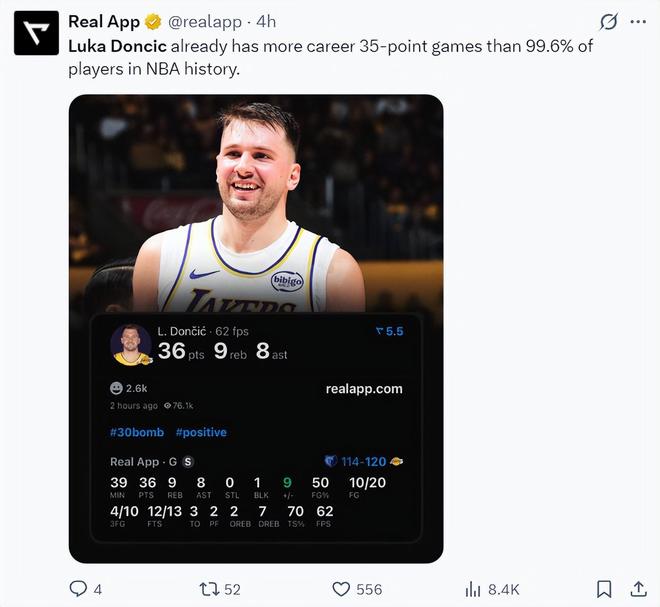Click the 114-120 score display

(x=364, y=461)
